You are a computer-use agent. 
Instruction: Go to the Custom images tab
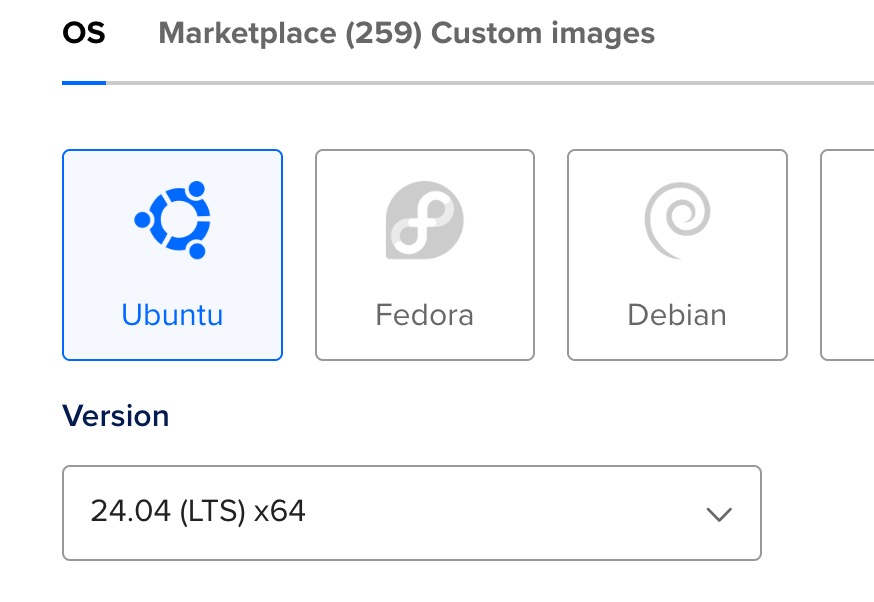pos(543,34)
